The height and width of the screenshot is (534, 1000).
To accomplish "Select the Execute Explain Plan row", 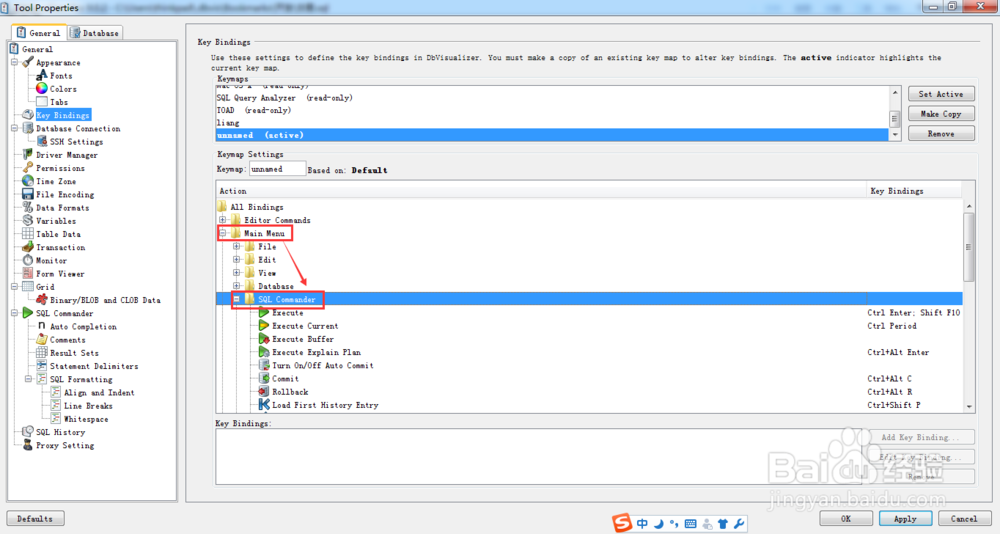I will [x=589, y=352].
